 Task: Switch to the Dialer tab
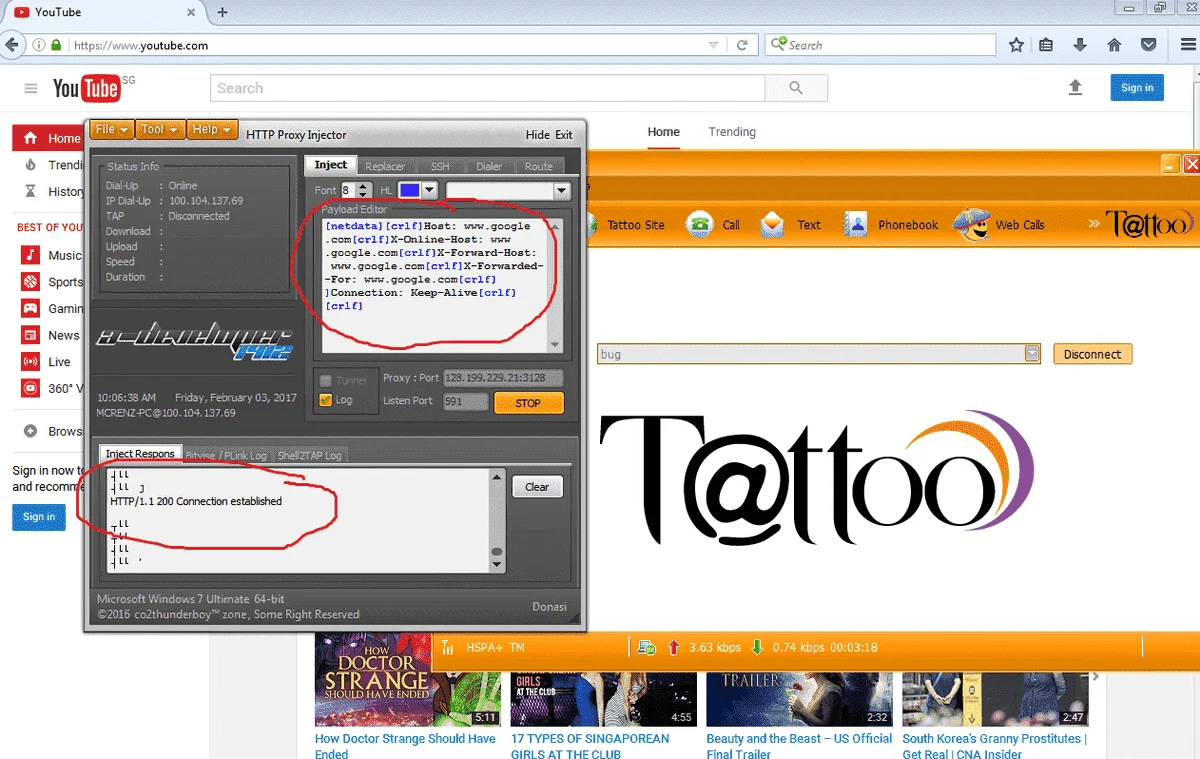tap(489, 166)
